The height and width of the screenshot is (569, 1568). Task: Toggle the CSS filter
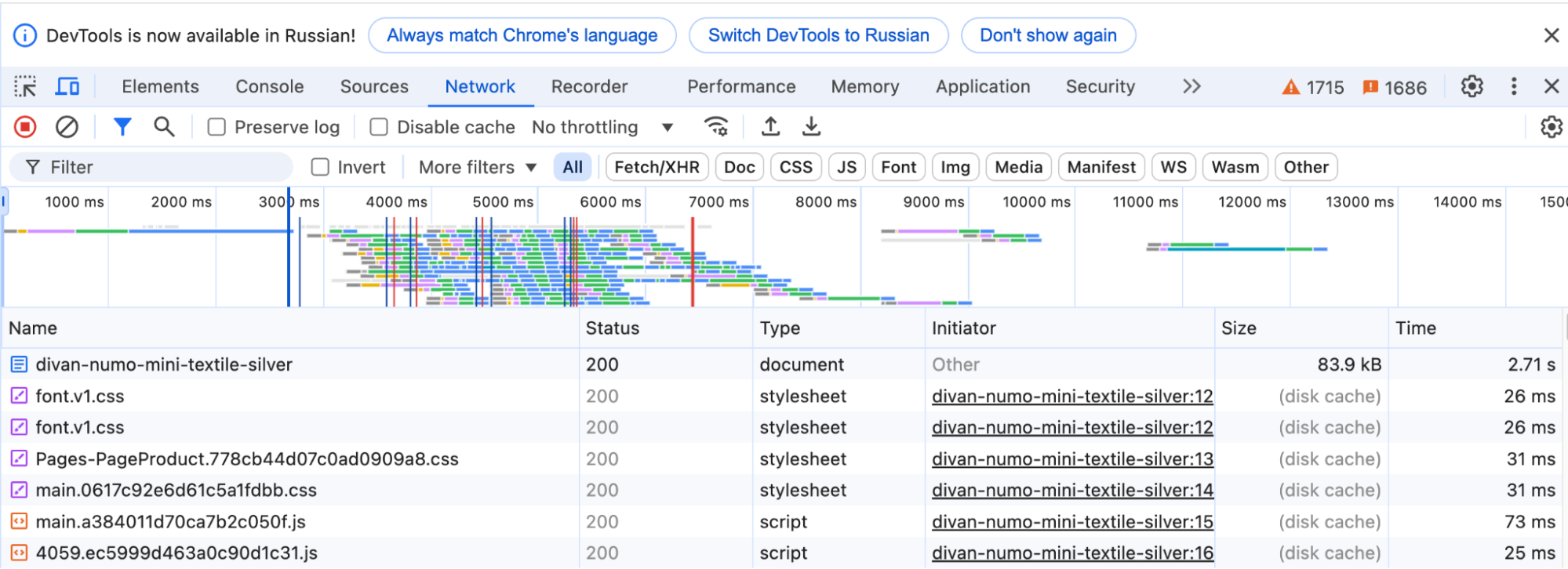click(x=796, y=167)
